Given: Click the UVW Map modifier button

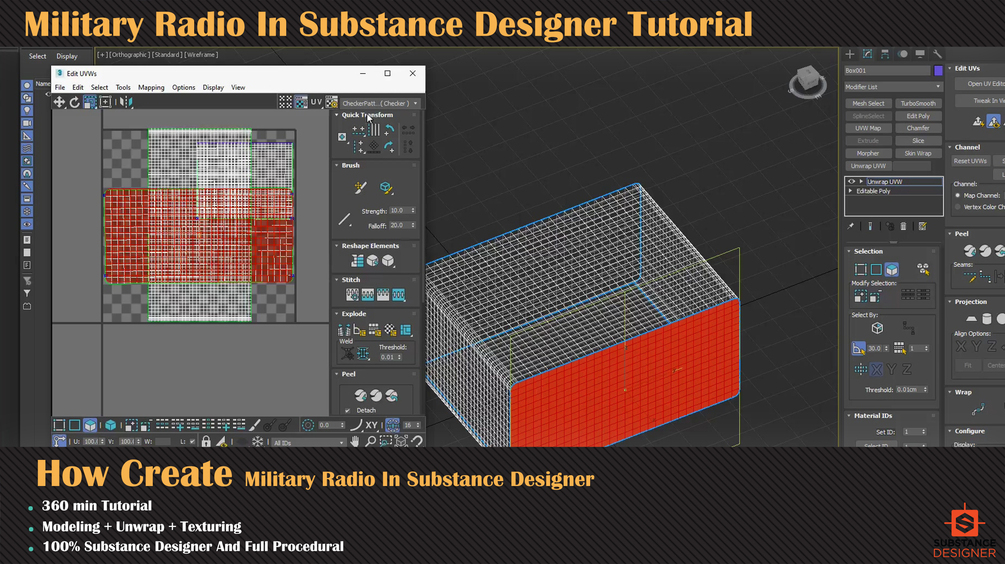Looking at the screenshot, I should pos(868,128).
